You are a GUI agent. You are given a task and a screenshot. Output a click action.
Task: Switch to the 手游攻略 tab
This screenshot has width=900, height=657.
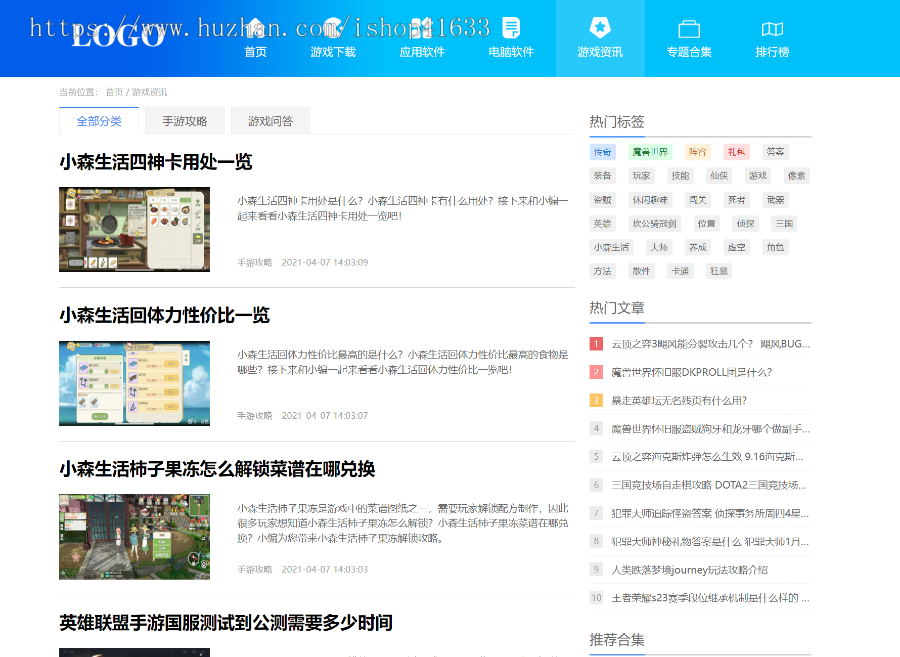pyautogui.click(x=185, y=121)
